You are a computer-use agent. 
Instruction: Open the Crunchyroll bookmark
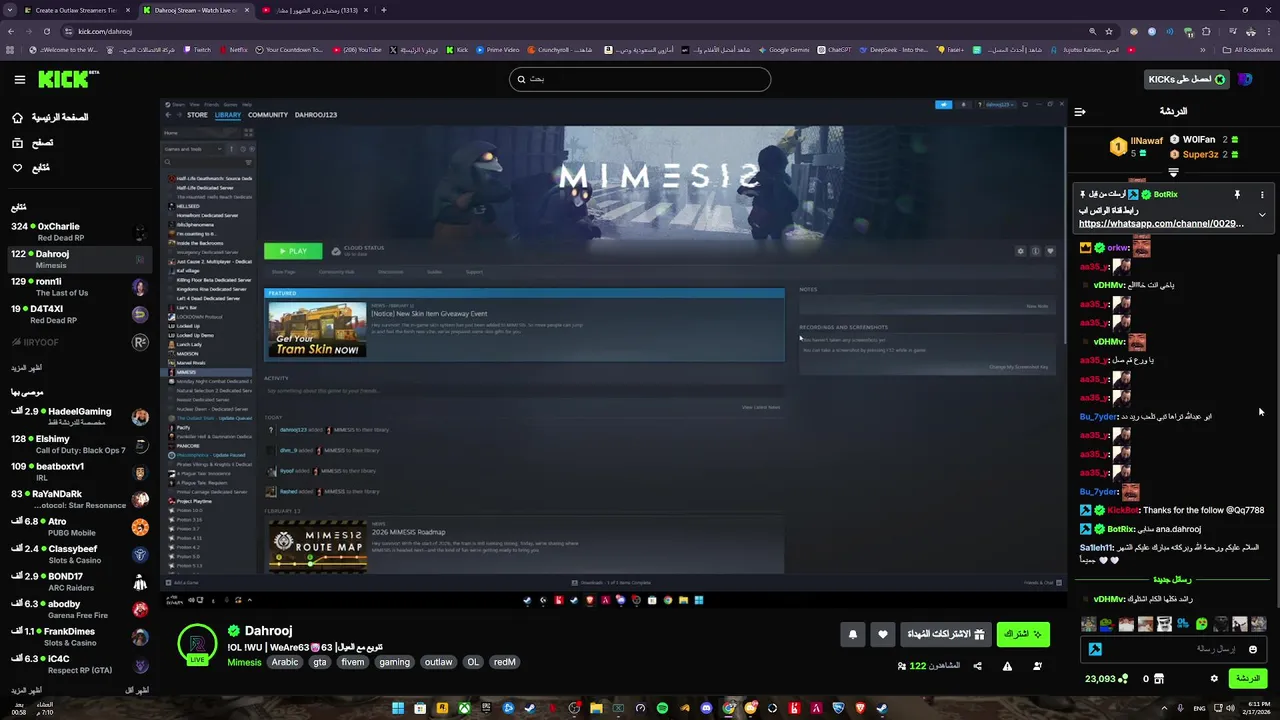pos(559,49)
